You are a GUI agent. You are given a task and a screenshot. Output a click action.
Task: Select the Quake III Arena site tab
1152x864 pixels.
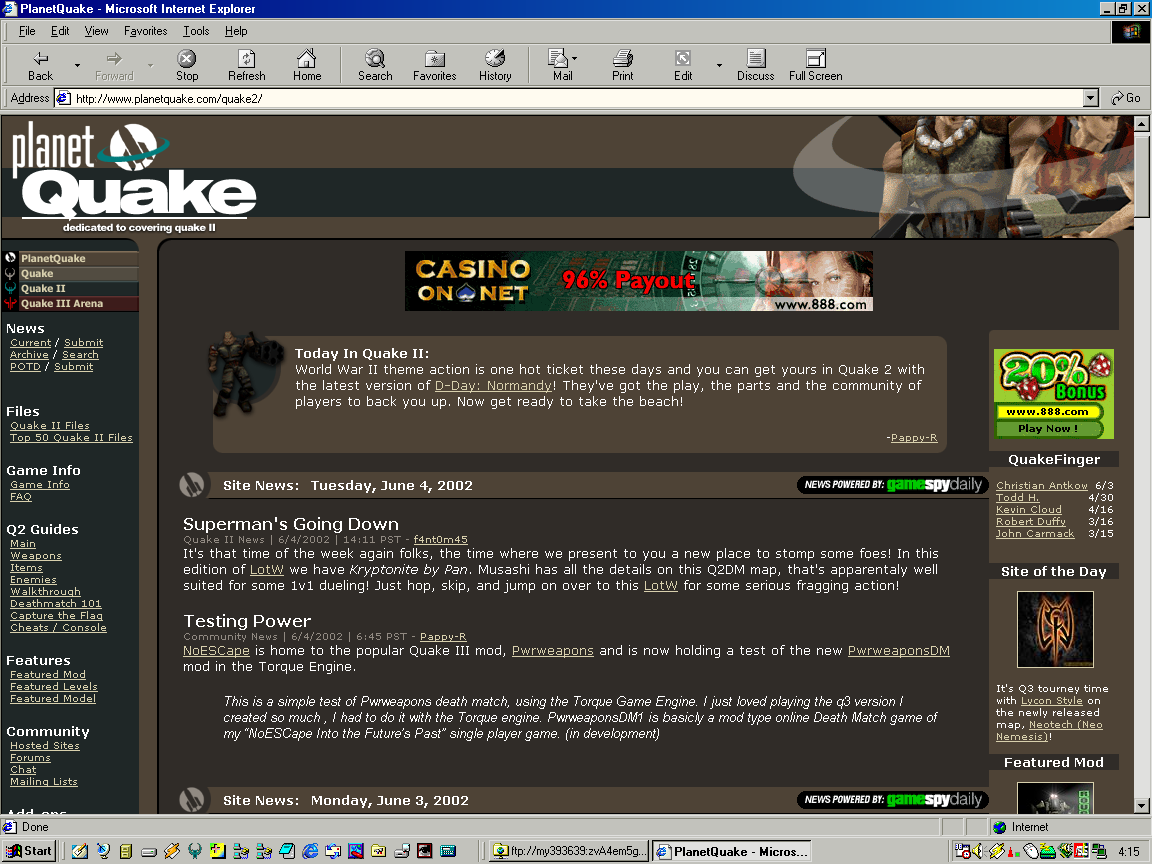click(x=61, y=304)
